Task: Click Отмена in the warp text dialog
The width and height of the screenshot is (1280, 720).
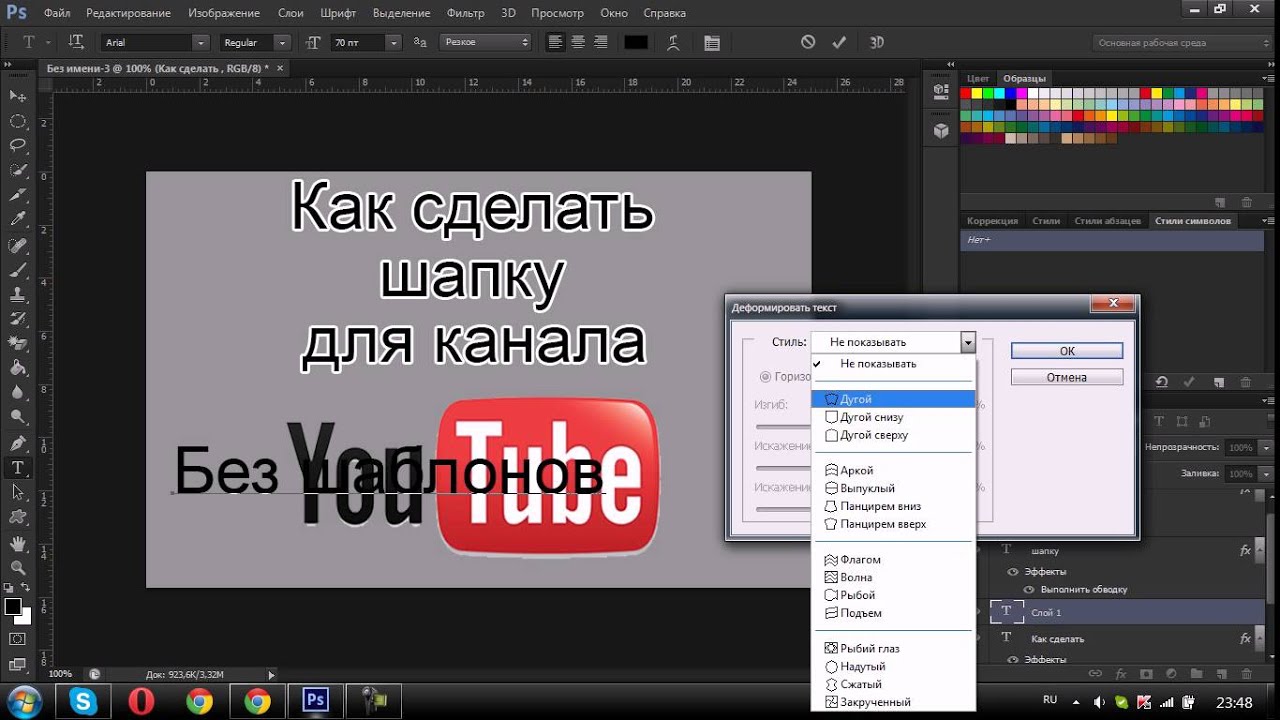Action: click(x=1067, y=377)
